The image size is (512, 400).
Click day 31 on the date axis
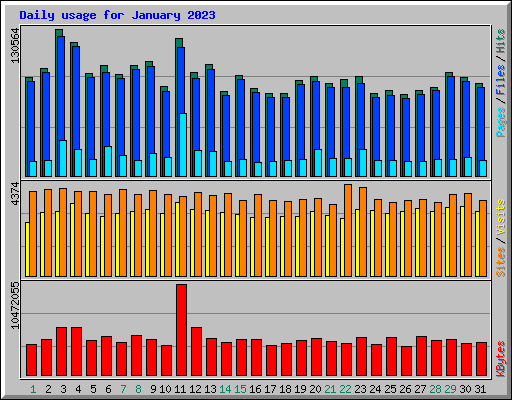(480, 389)
